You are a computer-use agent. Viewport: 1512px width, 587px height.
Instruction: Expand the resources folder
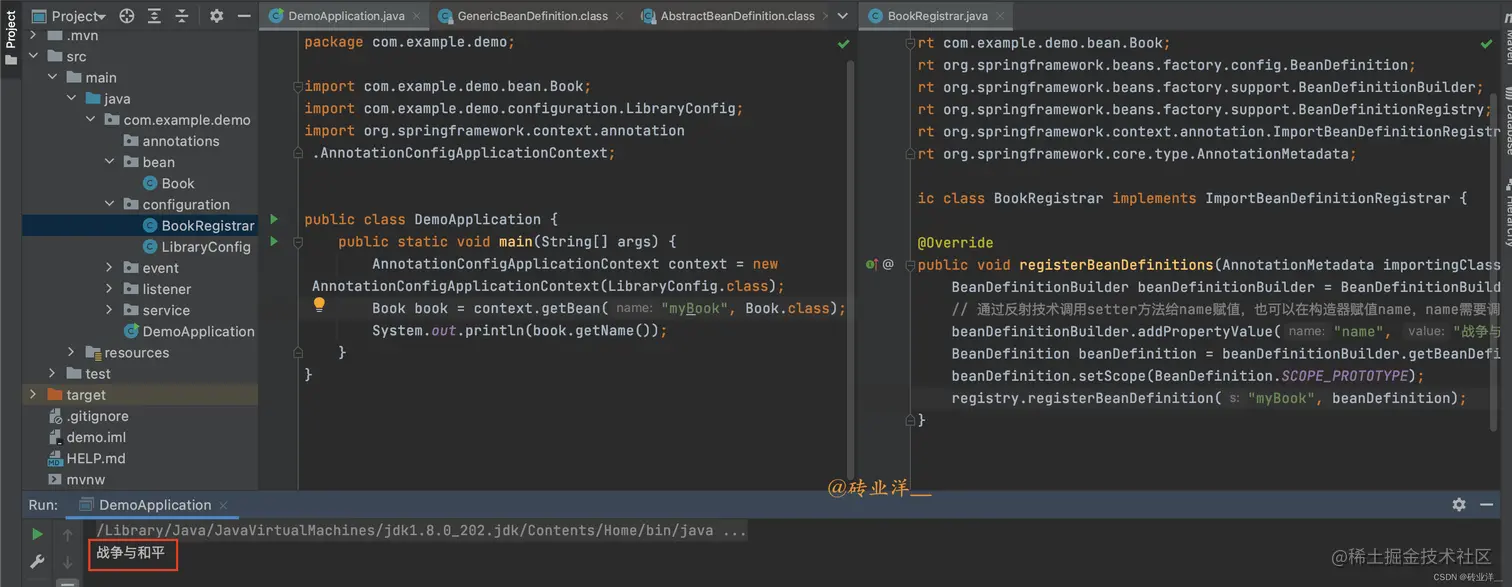click(x=71, y=352)
